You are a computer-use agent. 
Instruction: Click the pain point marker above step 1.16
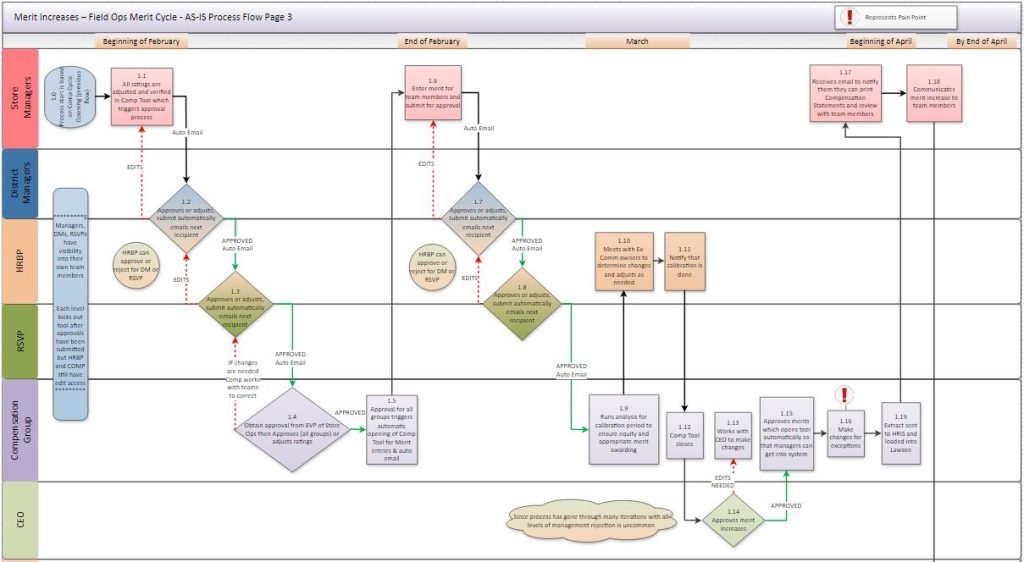click(845, 395)
